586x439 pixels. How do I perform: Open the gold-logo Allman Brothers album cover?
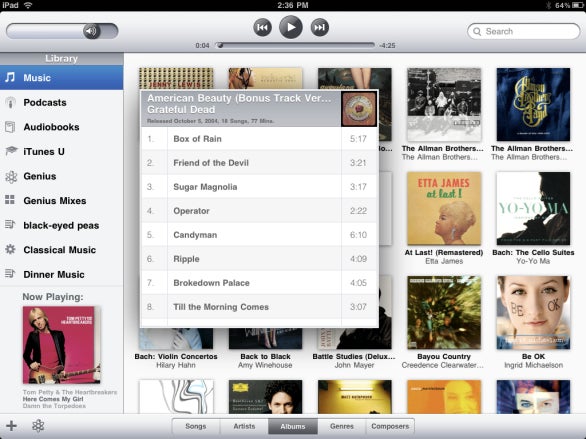(x=533, y=104)
